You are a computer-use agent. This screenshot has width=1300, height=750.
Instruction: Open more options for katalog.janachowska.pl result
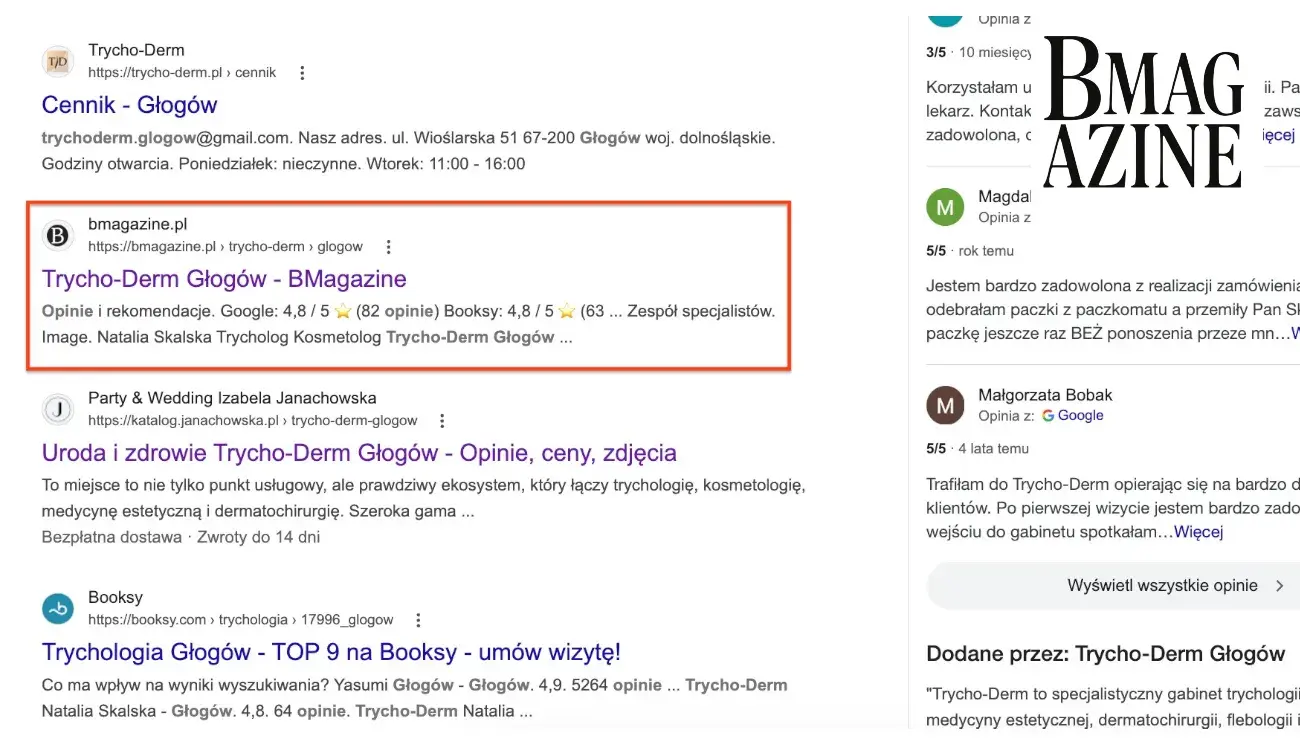click(443, 421)
